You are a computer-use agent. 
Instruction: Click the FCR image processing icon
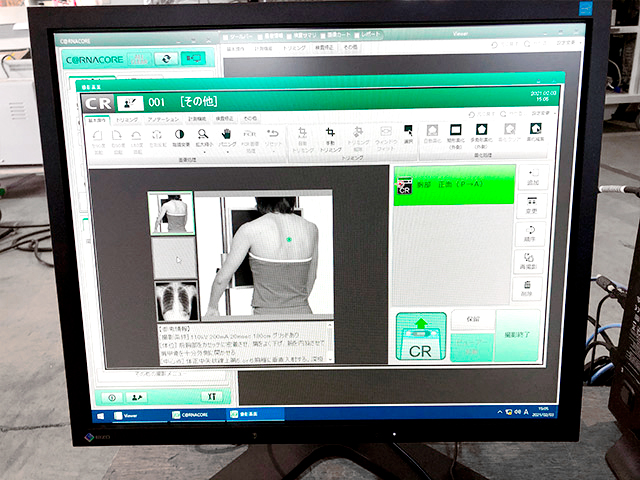(x=249, y=134)
